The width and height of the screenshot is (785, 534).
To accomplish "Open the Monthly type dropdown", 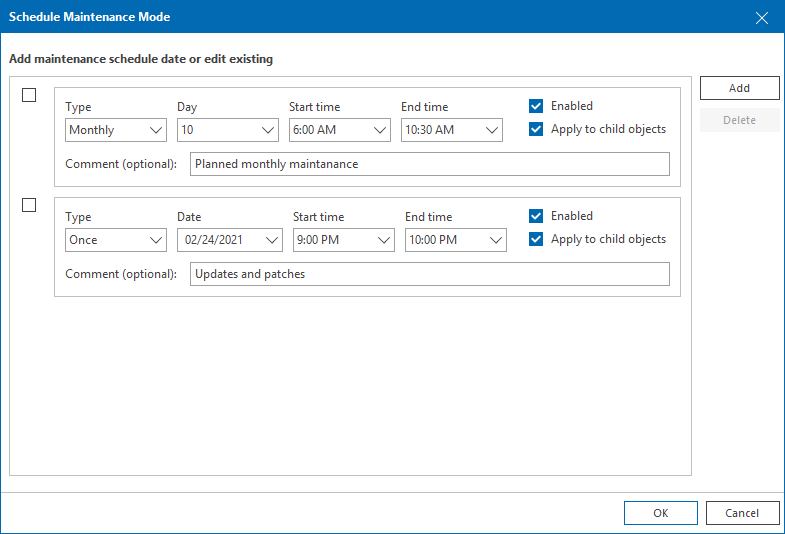I will coord(116,130).
